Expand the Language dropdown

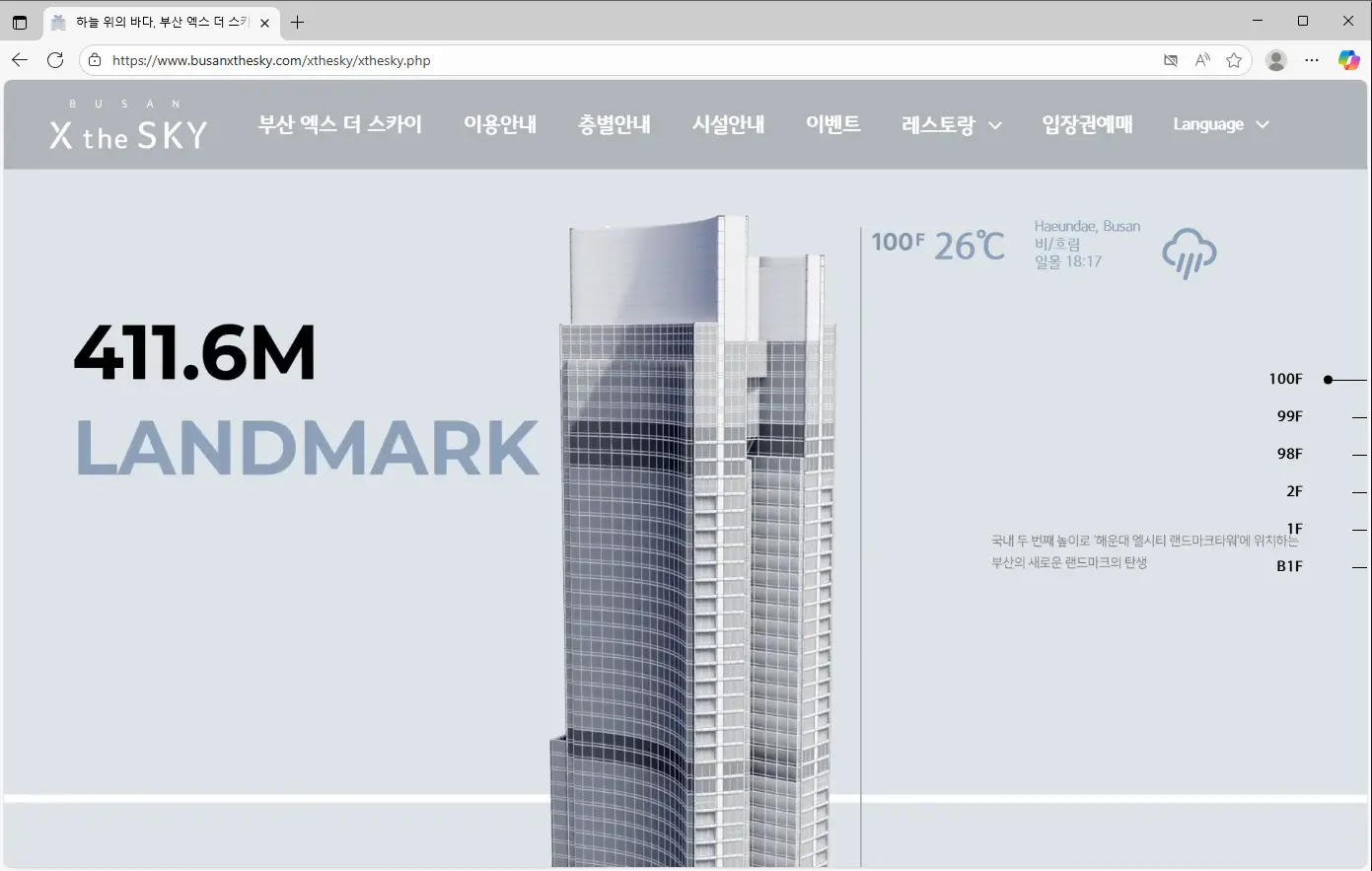tap(1220, 124)
